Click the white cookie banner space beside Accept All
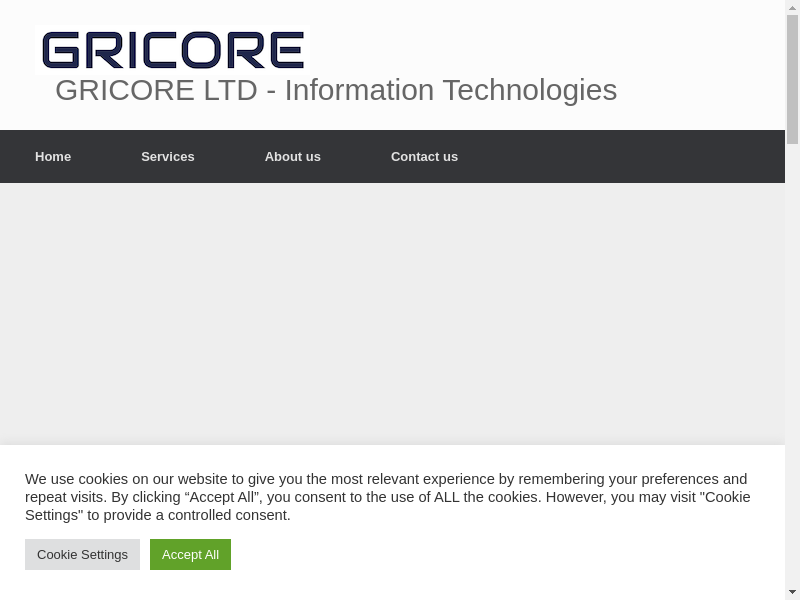Viewport: 800px width, 600px height. 500,554
